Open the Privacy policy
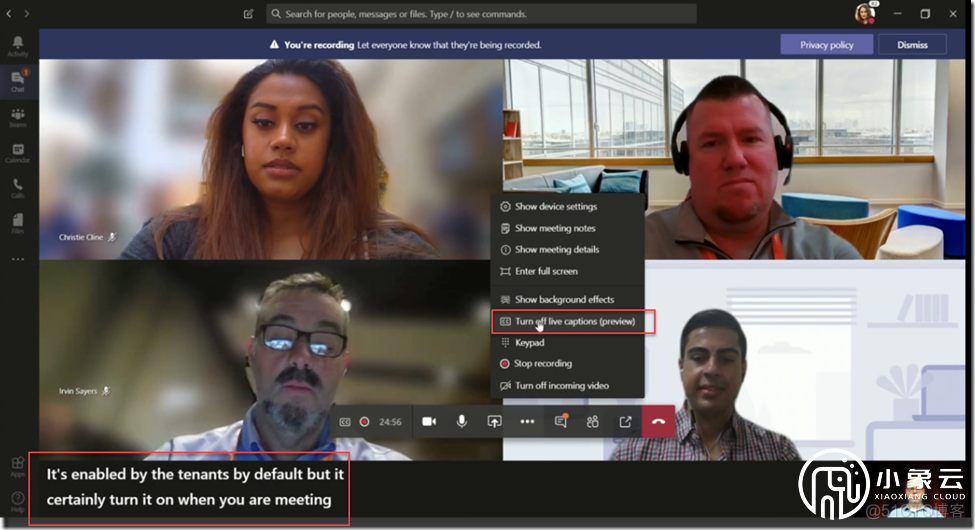The height and width of the screenshot is (530, 975). click(826, 45)
